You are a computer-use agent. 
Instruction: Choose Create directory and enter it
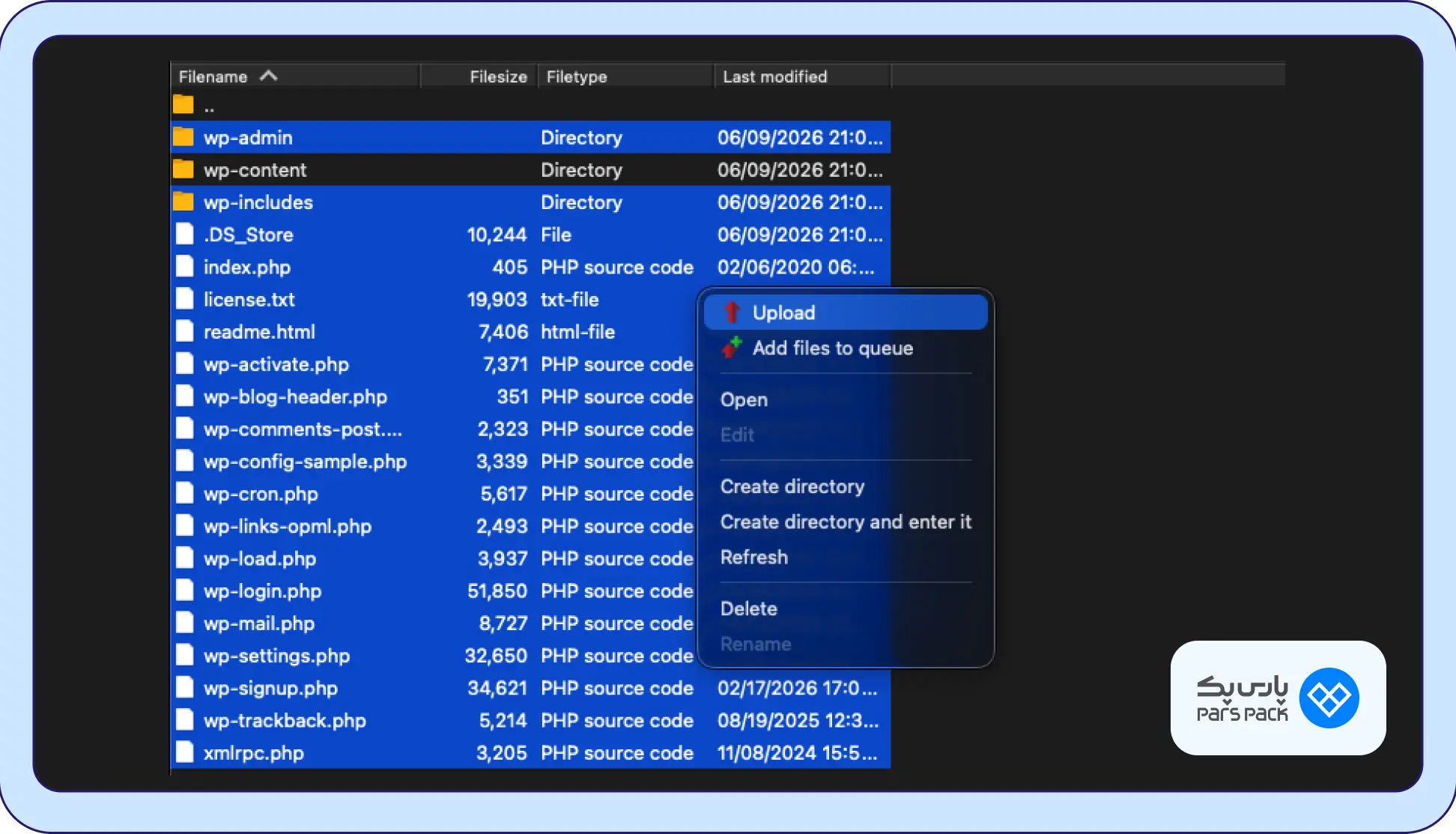point(846,522)
